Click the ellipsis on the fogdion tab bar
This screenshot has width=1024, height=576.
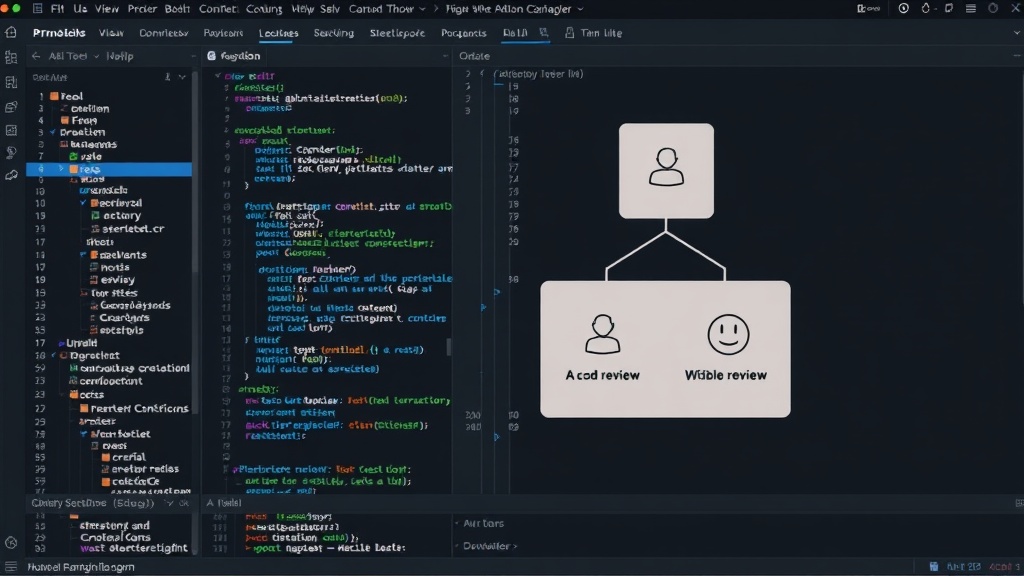coord(445,56)
